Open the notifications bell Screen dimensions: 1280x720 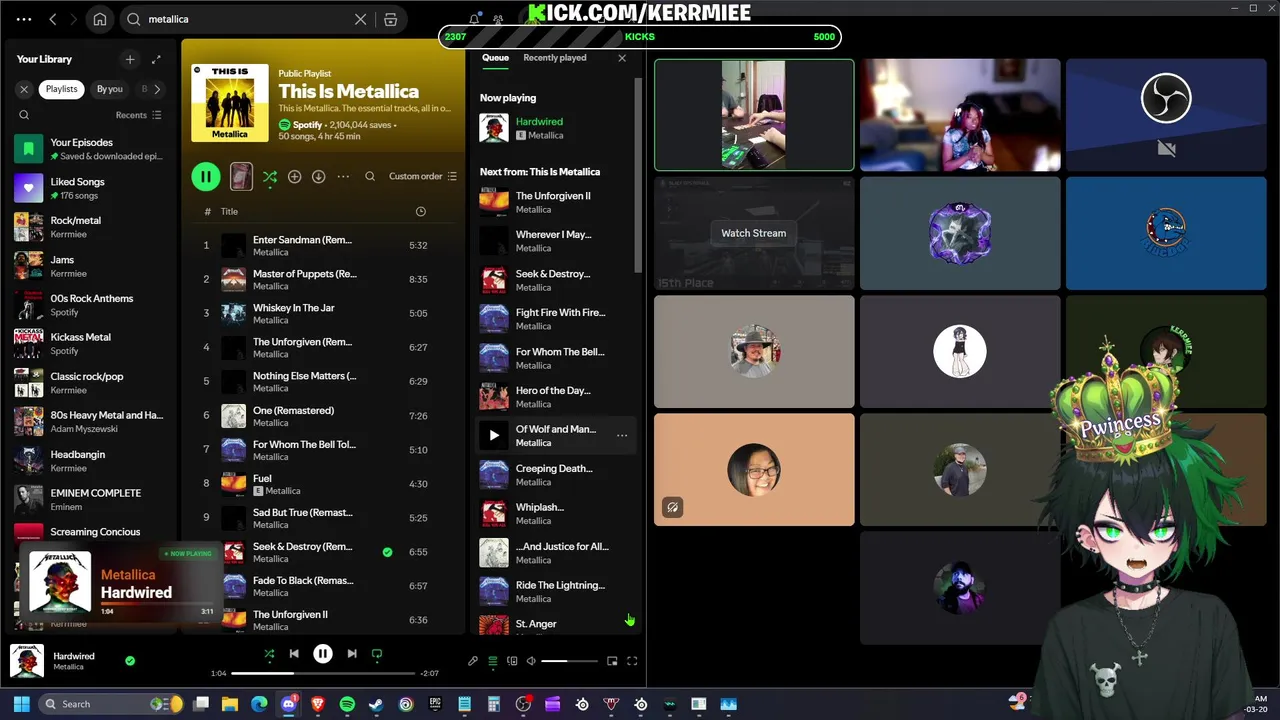[x=474, y=19]
